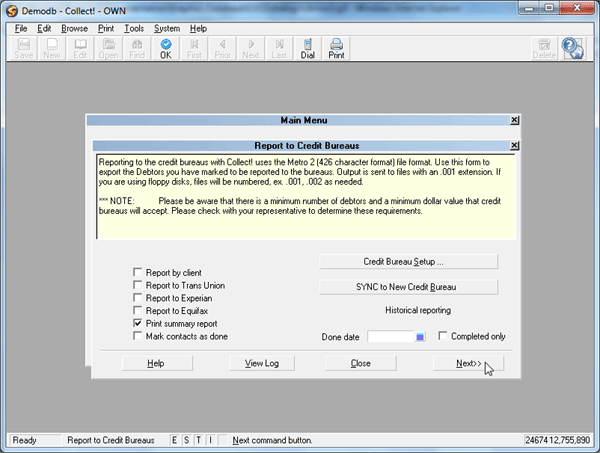Click the Next record arrow in toolbar
This screenshot has height=453, width=600.
point(251,49)
